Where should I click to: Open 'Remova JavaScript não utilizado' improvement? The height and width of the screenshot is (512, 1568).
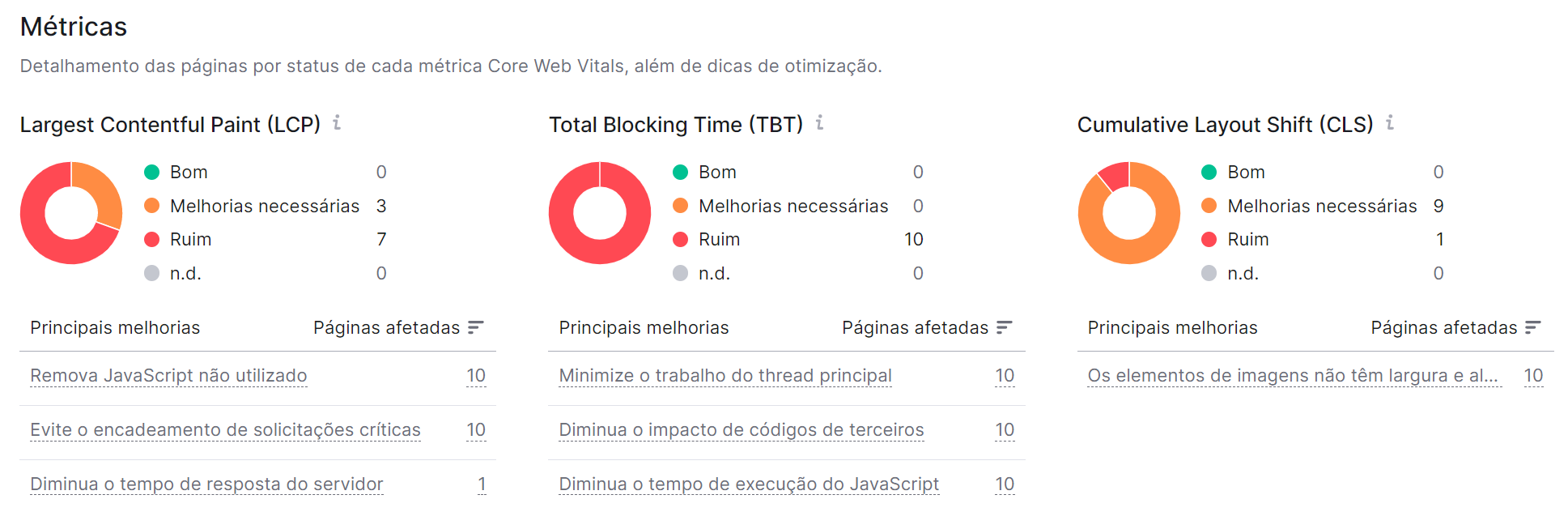pos(168,375)
